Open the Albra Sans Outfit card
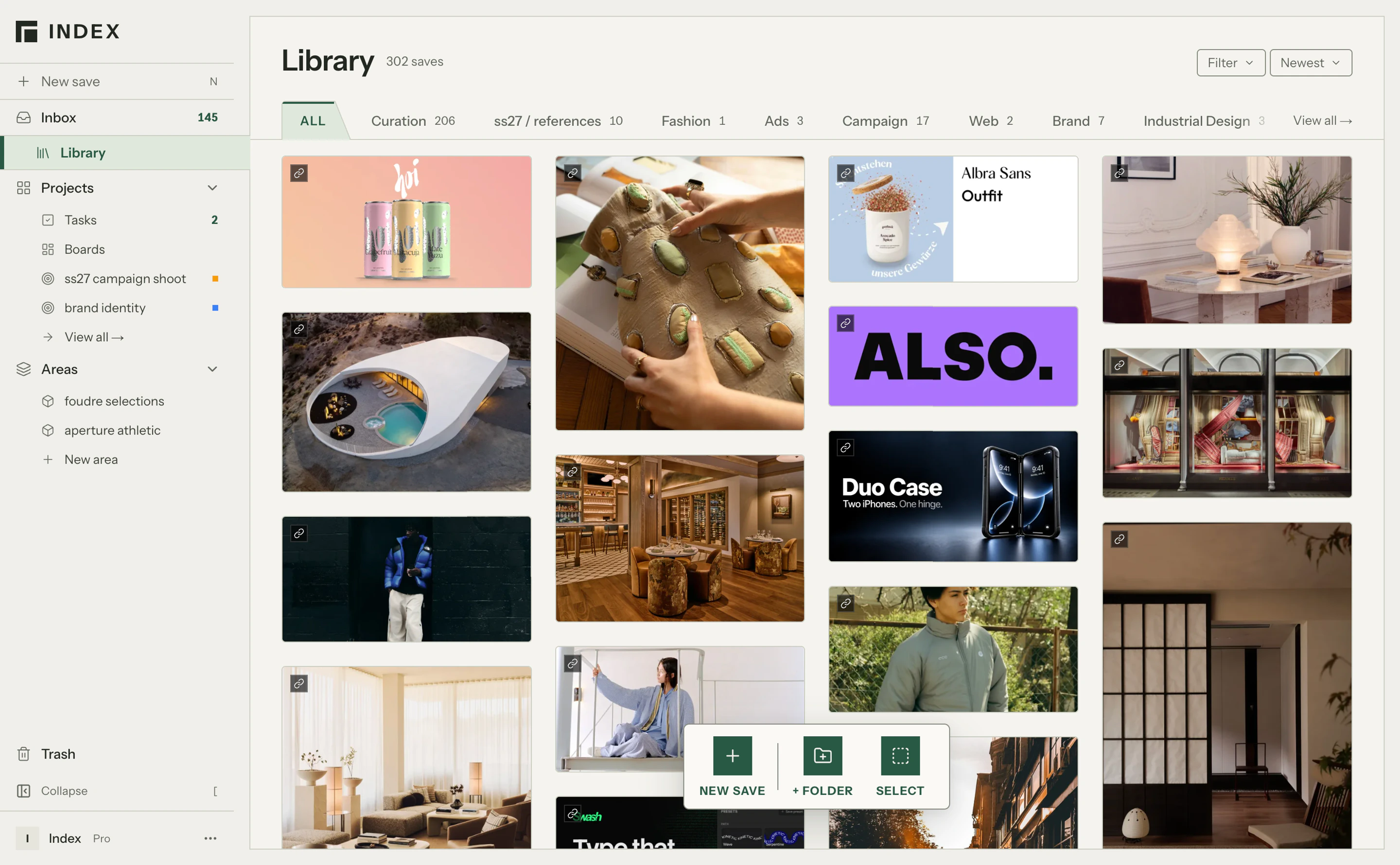Viewport: 1400px width, 865px height. [x=953, y=219]
